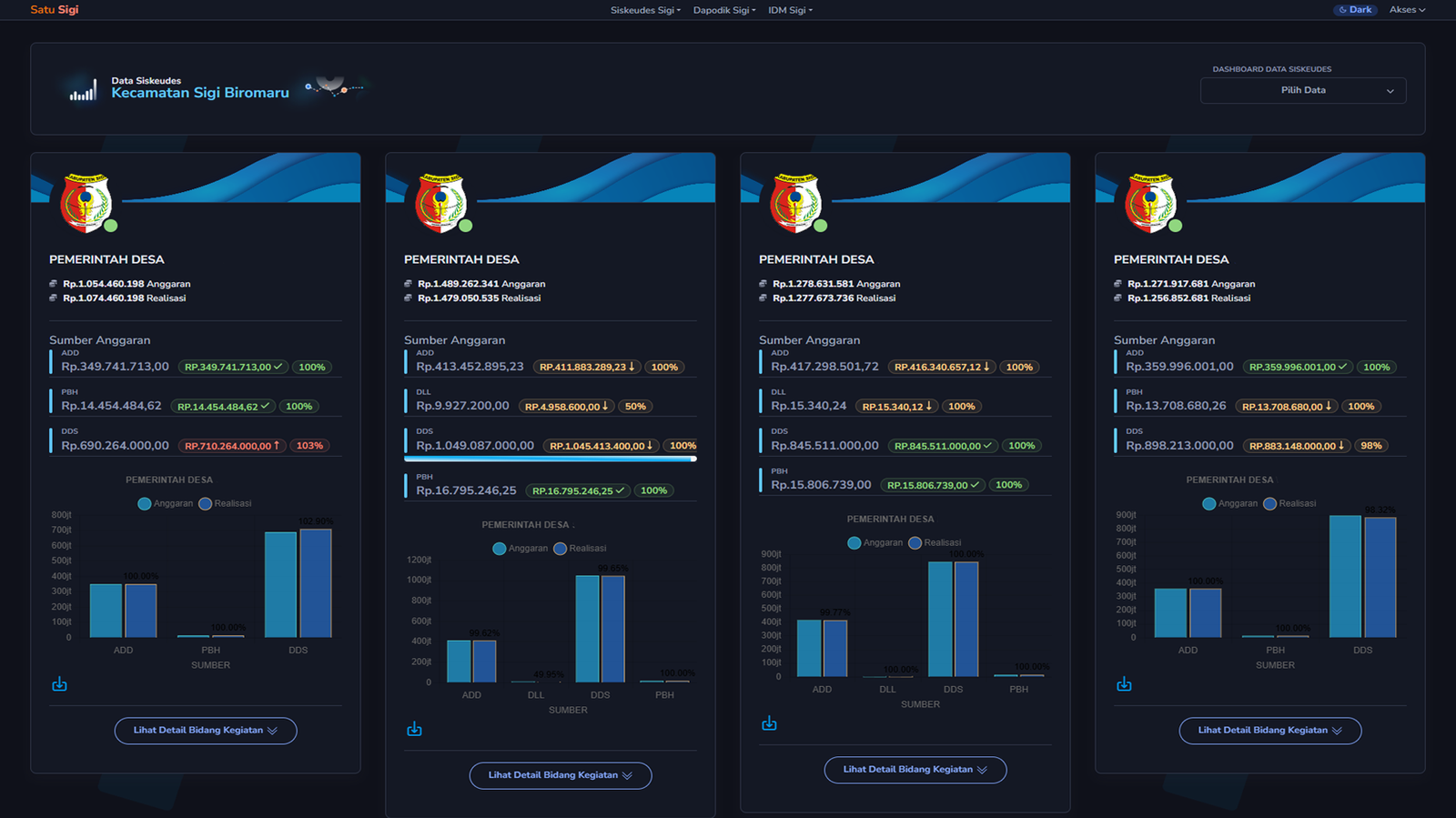Toggle the Dark mode switch
Image resolution: width=1456 pixels, height=818 pixels.
[1355, 10]
